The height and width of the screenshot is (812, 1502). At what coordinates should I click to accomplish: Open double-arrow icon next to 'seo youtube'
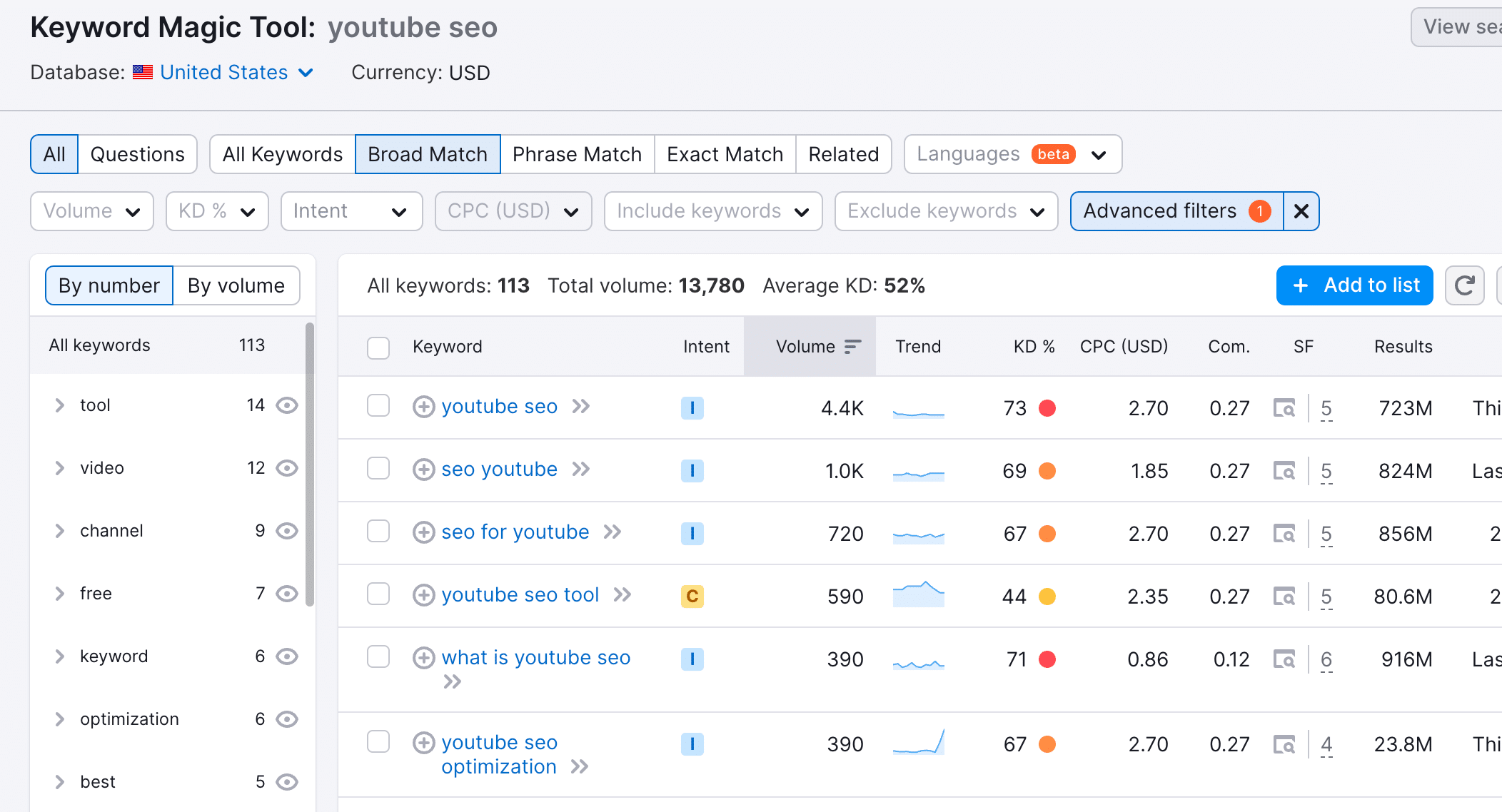581,470
